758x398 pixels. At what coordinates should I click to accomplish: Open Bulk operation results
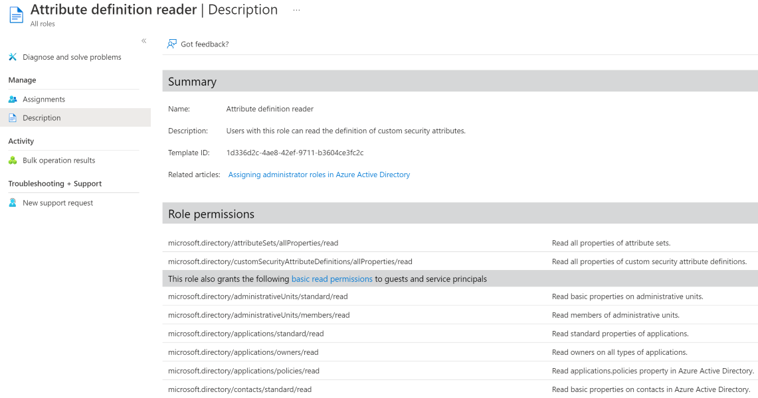[x=59, y=160]
